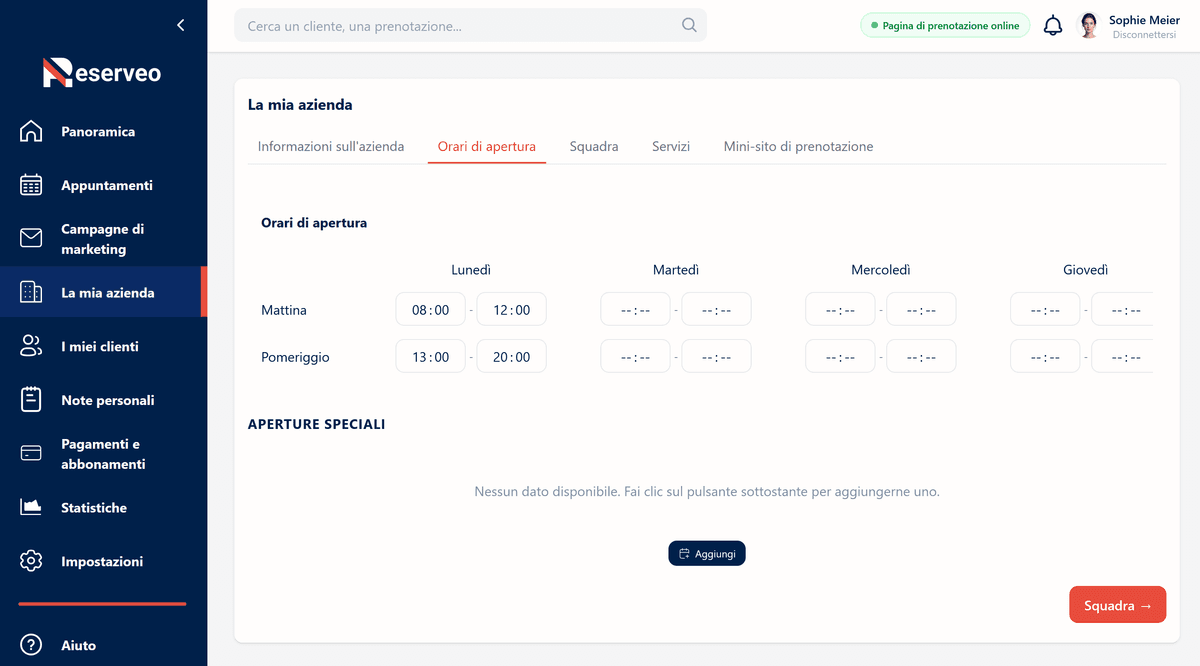Click Sophie Meier's profile avatar

1089,26
